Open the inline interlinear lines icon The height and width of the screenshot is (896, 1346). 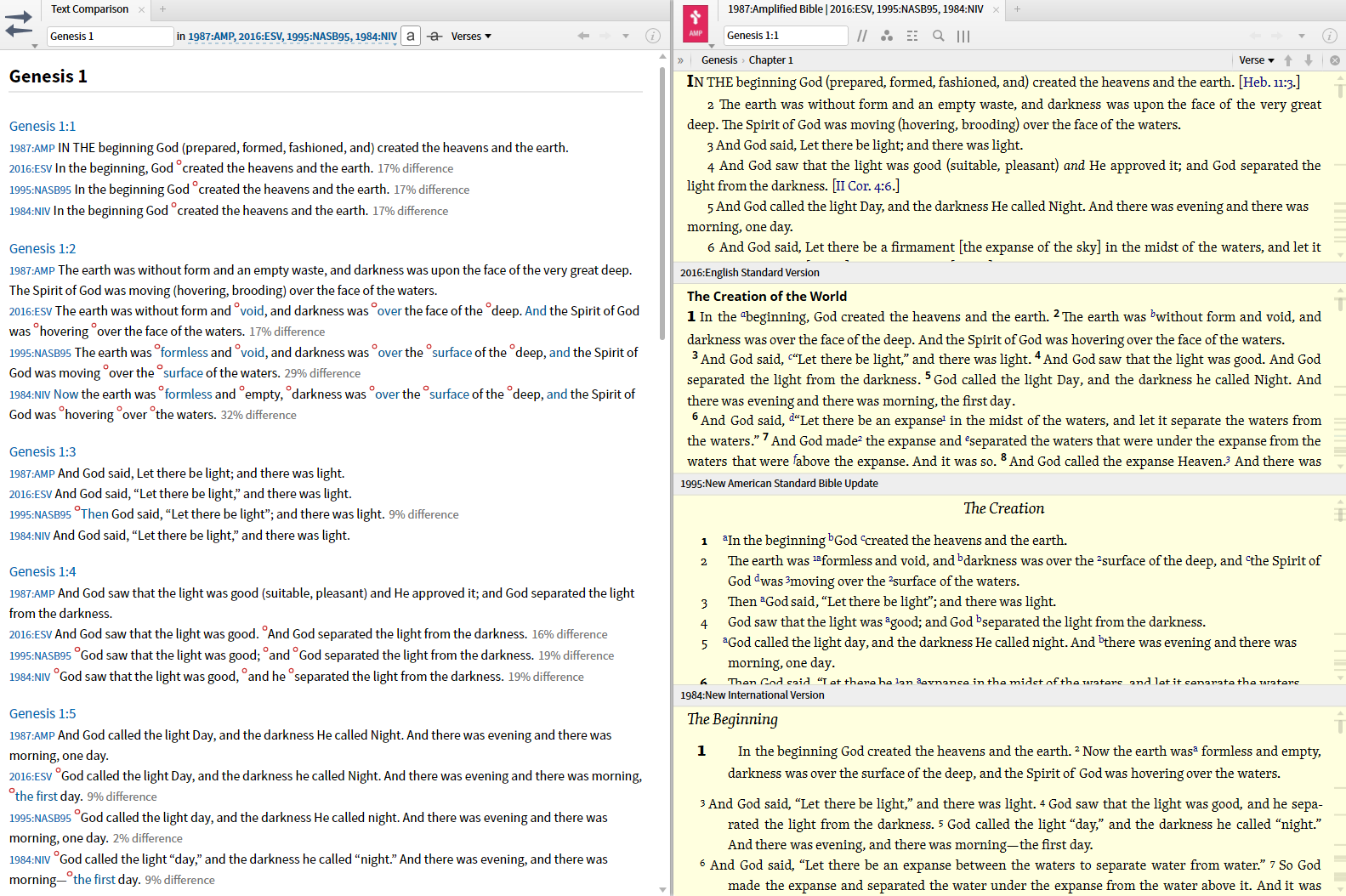click(912, 36)
